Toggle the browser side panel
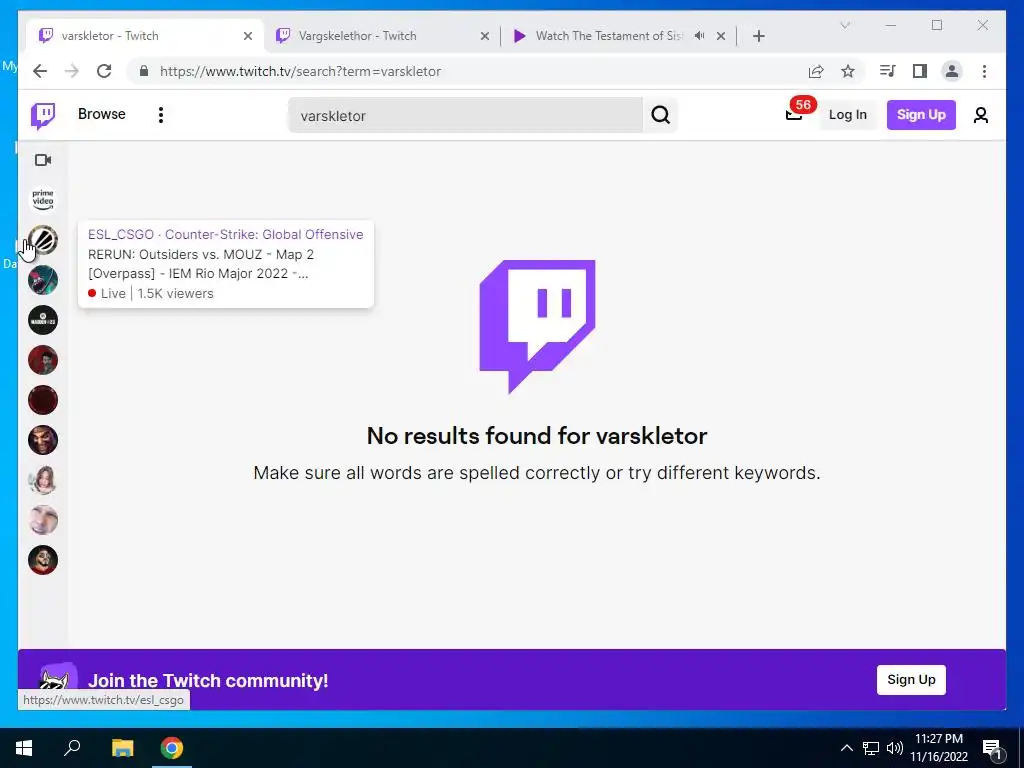The width and height of the screenshot is (1024, 768). (920, 71)
